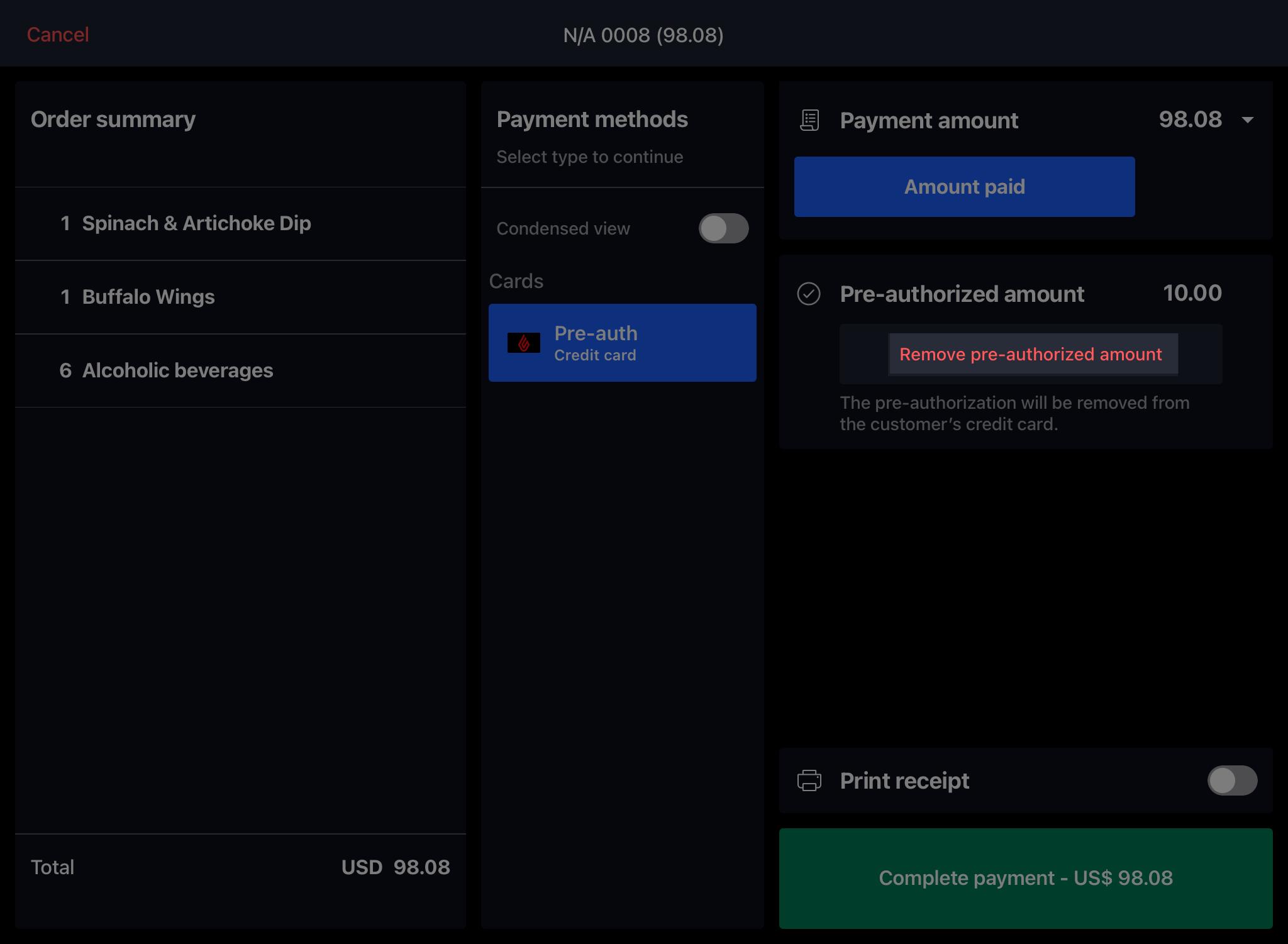Screen dimensions: 1288x944
Task: Click the USD 98.08 order total
Action: tap(396, 867)
